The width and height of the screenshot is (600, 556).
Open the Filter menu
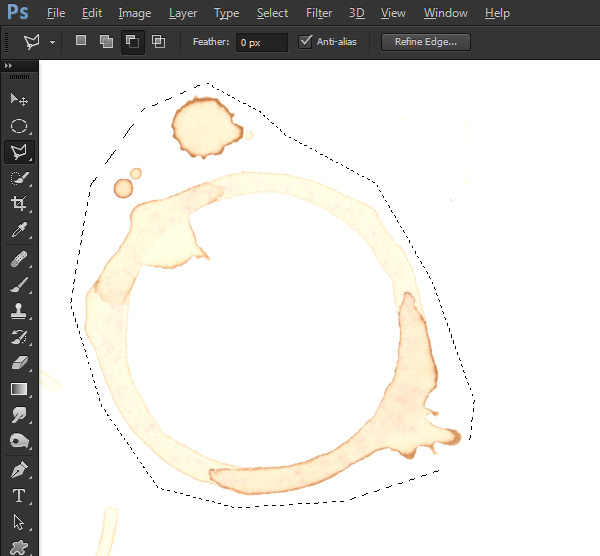pos(319,13)
